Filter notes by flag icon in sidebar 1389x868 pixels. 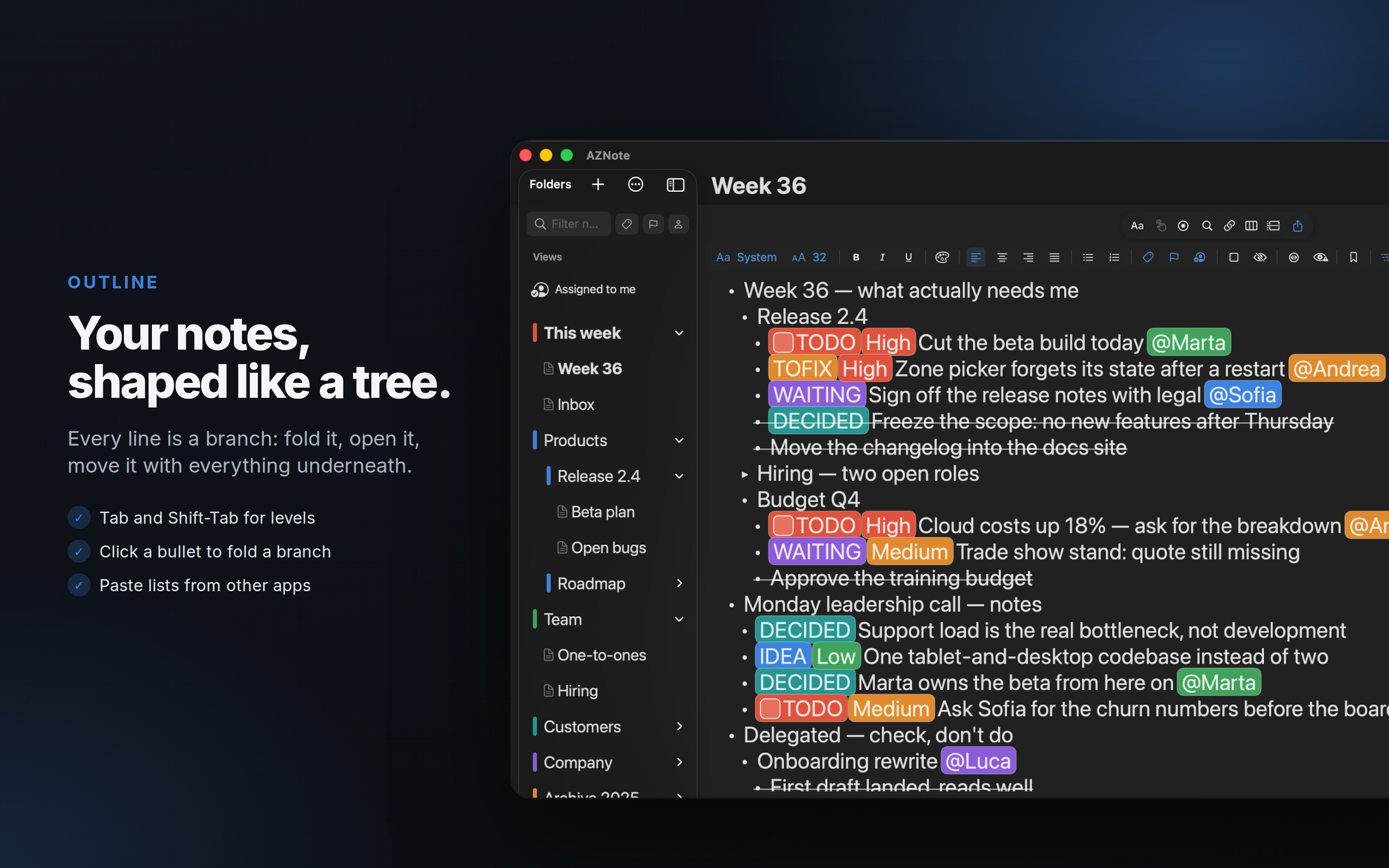pyautogui.click(x=653, y=224)
